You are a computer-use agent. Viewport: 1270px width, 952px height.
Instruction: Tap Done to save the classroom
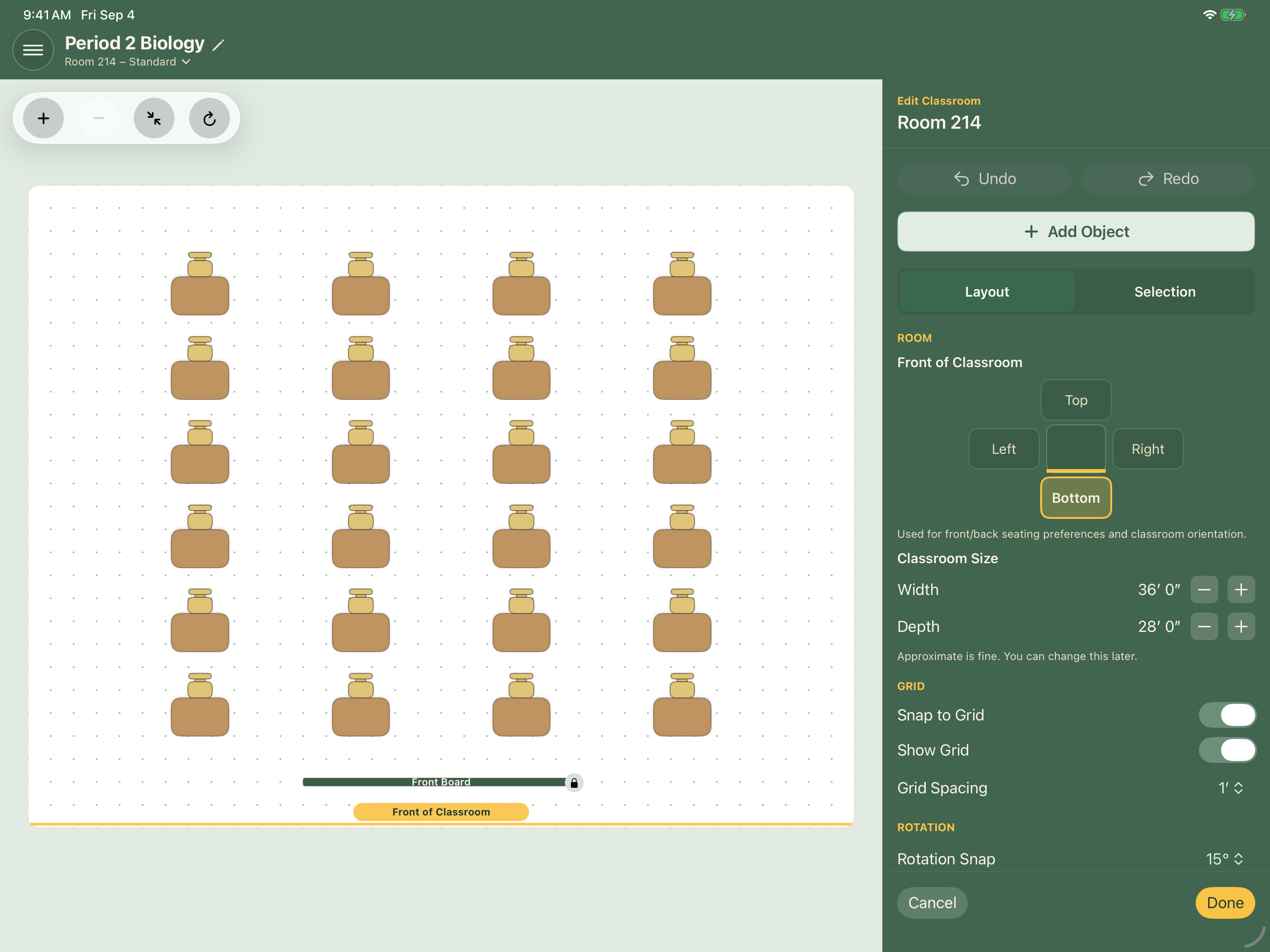point(1225,903)
